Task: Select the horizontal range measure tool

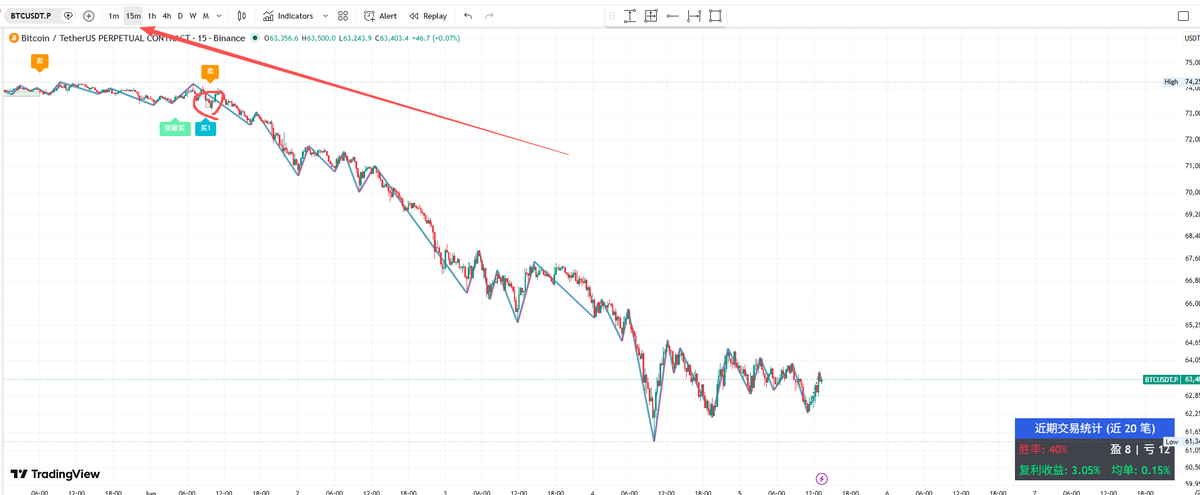Action: [x=694, y=16]
